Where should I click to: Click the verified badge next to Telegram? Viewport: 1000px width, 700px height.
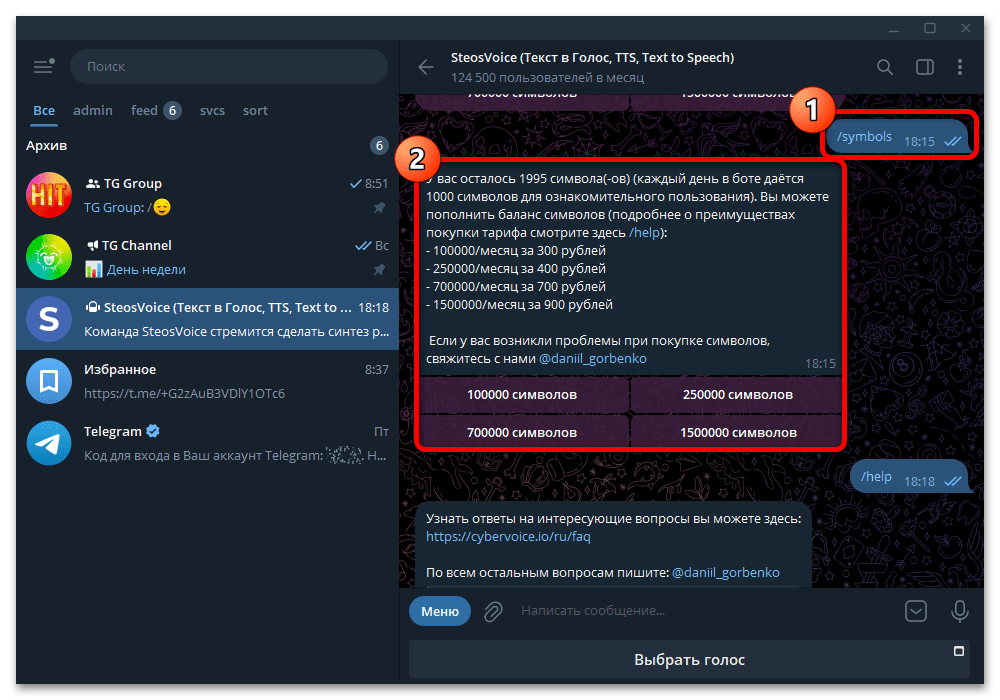[153, 431]
